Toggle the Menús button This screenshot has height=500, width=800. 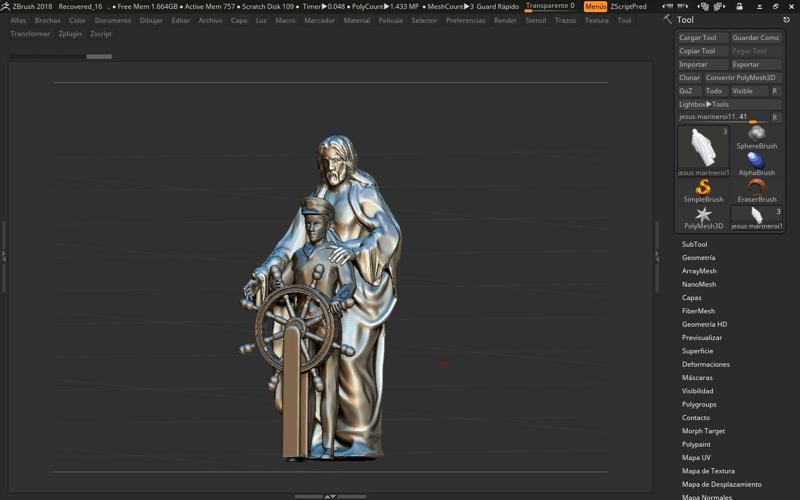tap(595, 6)
